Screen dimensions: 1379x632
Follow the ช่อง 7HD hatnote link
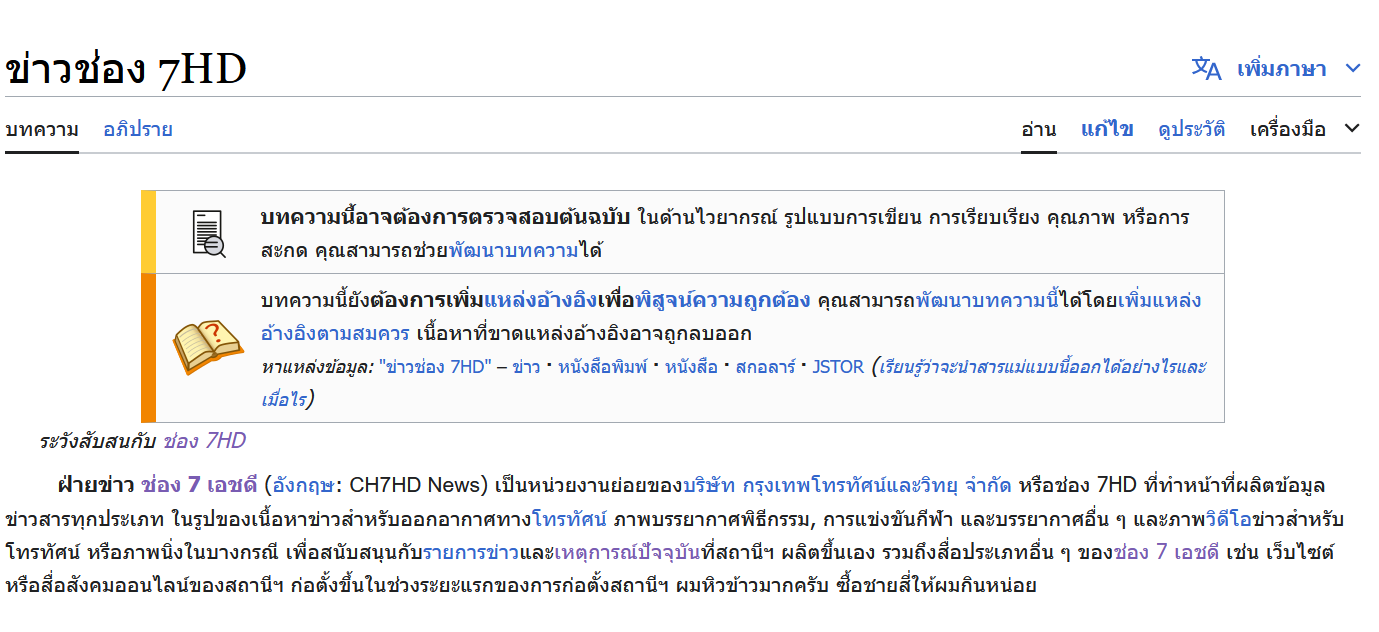tap(204, 441)
